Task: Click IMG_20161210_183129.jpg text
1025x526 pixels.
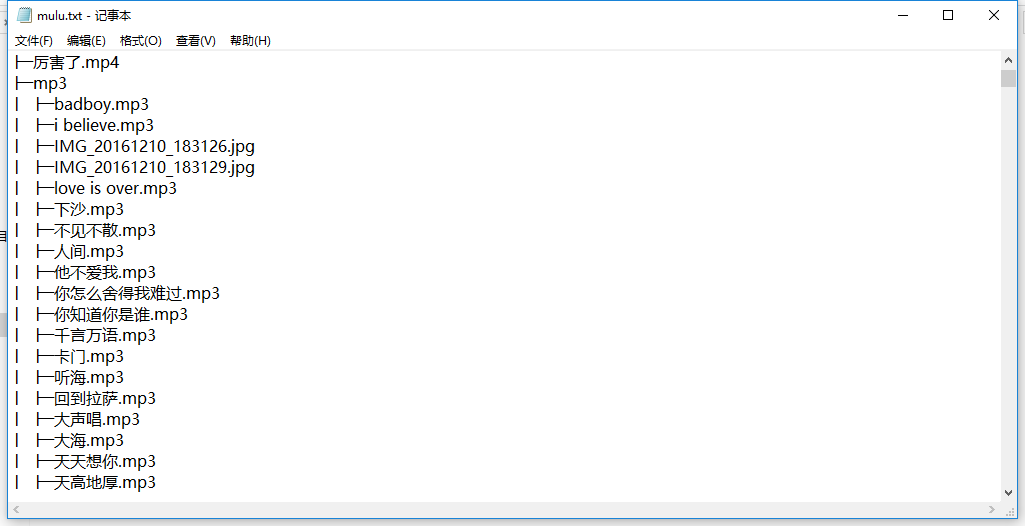Action: (154, 167)
